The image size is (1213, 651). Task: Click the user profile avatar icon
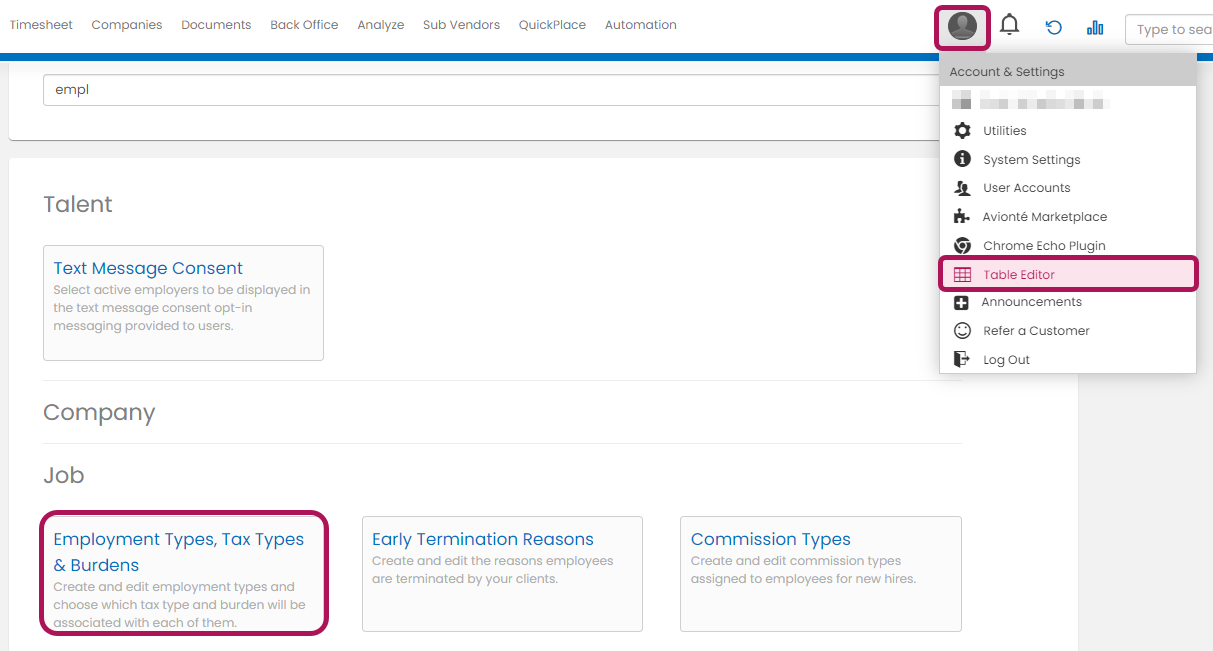point(962,27)
